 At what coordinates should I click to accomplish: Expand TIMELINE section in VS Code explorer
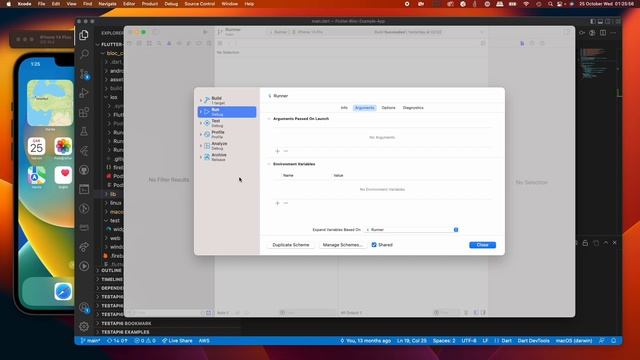(x=112, y=279)
